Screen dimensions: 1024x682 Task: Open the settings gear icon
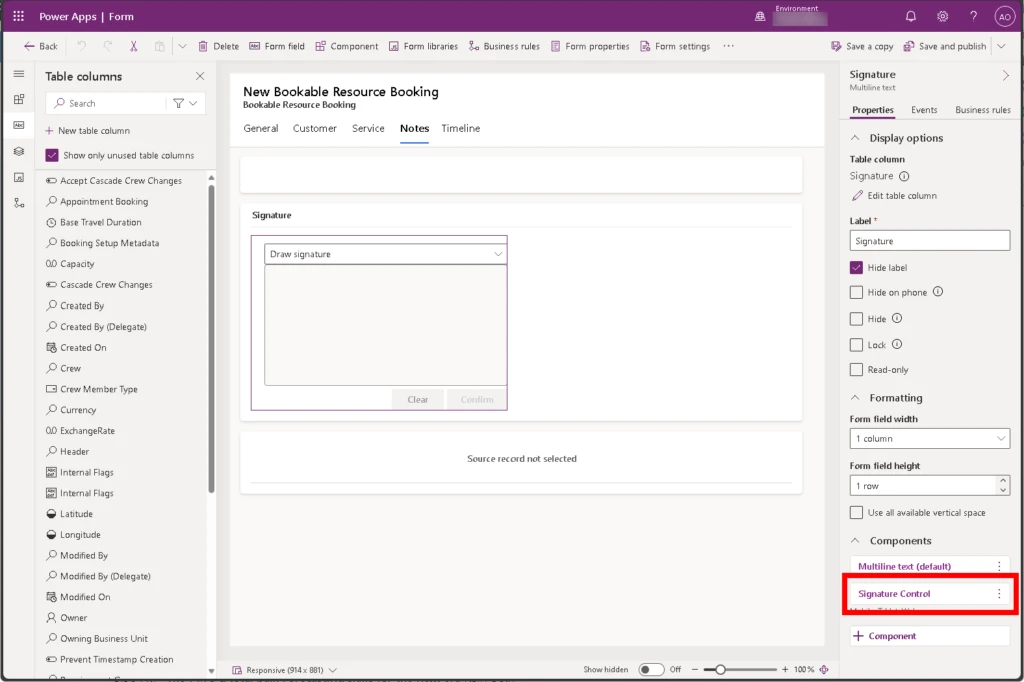pos(942,16)
